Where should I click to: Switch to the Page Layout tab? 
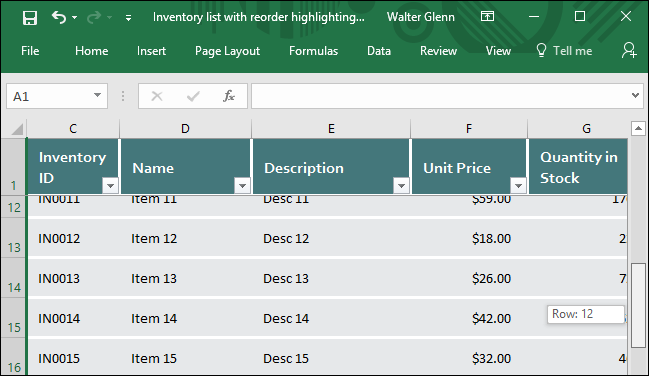[227, 51]
